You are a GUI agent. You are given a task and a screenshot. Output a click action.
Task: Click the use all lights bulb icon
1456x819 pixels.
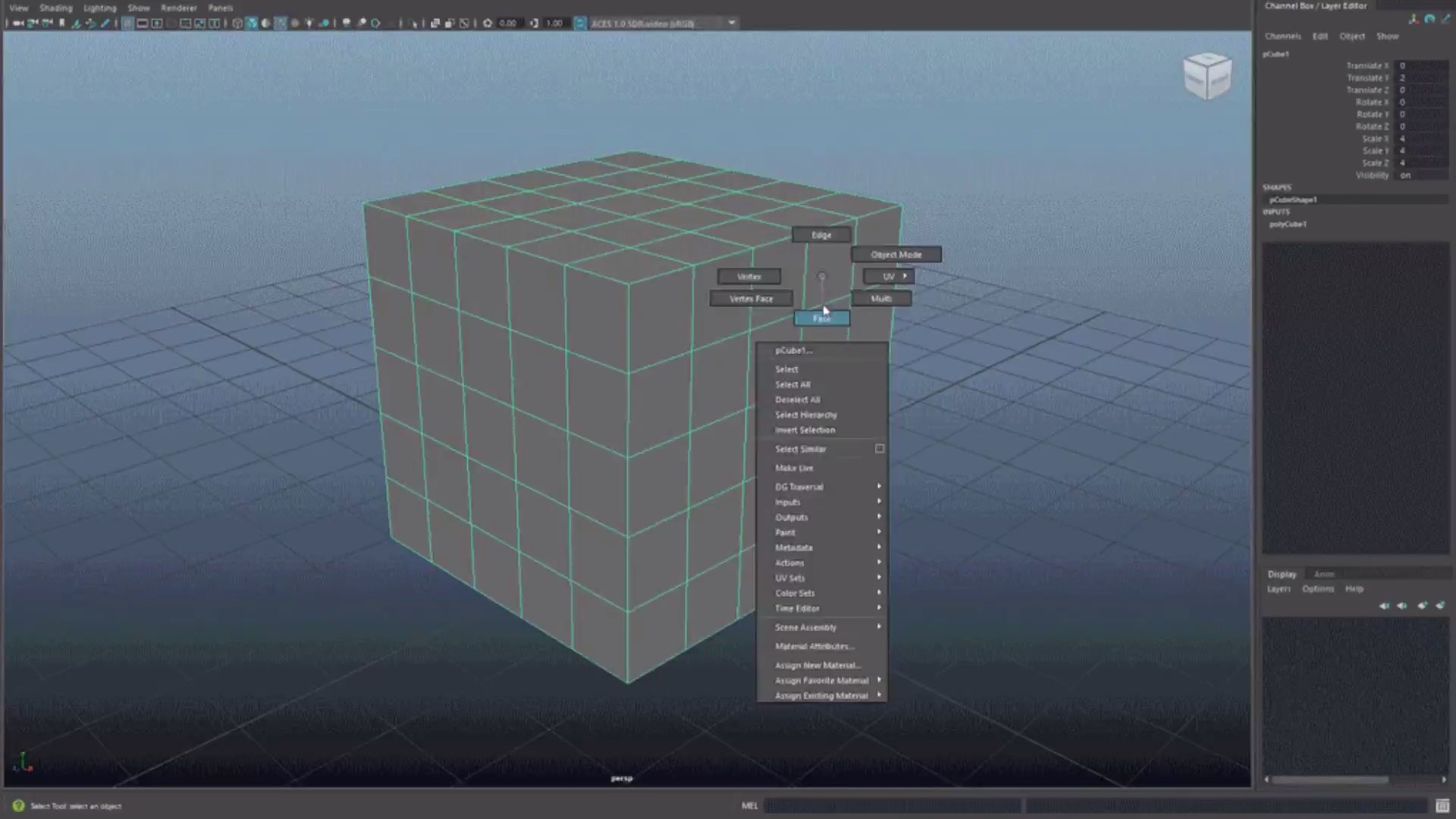pyautogui.click(x=309, y=24)
